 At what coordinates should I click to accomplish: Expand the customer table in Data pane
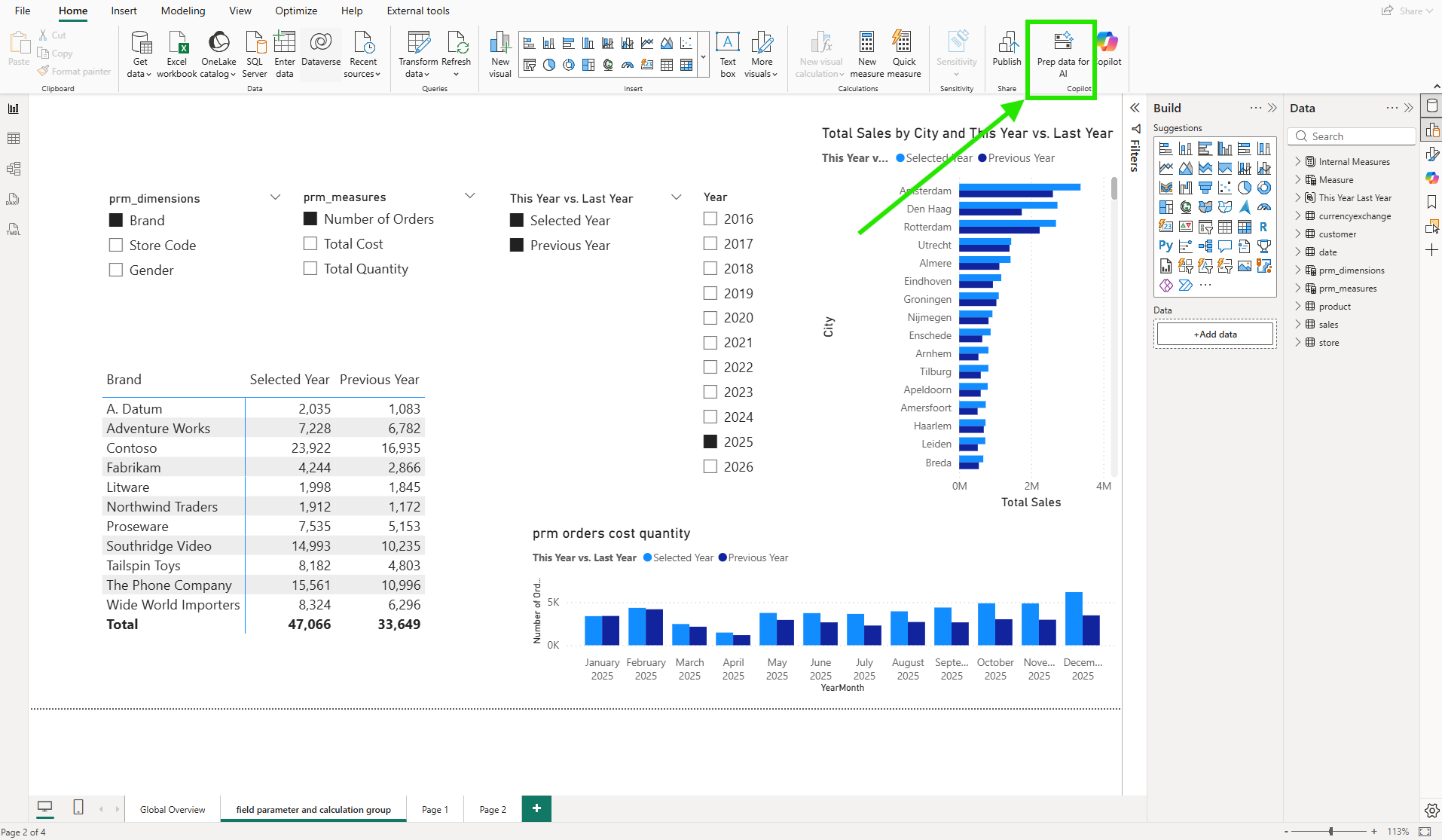(1298, 234)
